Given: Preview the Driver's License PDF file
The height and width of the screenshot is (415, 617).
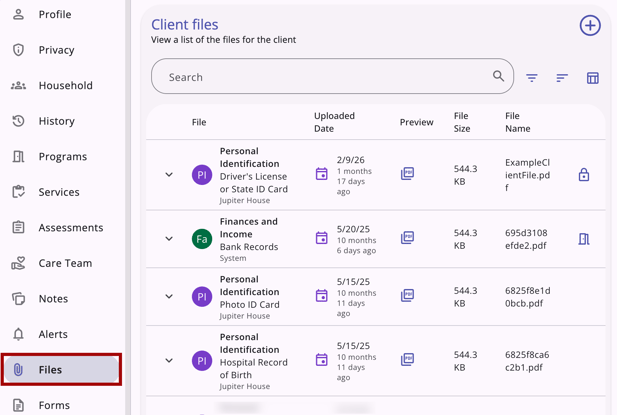Looking at the screenshot, I should 407,174.
